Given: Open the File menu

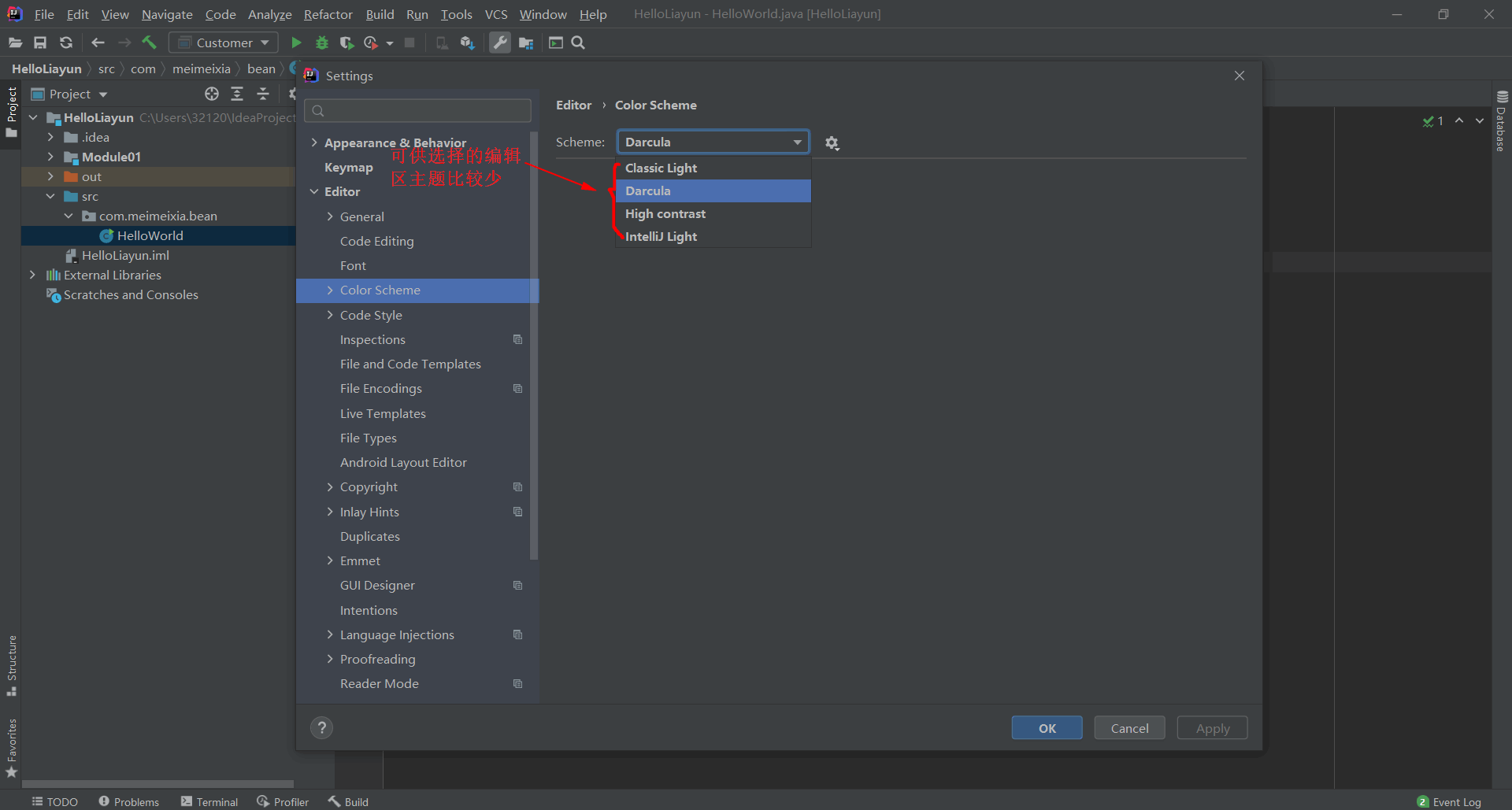Looking at the screenshot, I should [44, 14].
